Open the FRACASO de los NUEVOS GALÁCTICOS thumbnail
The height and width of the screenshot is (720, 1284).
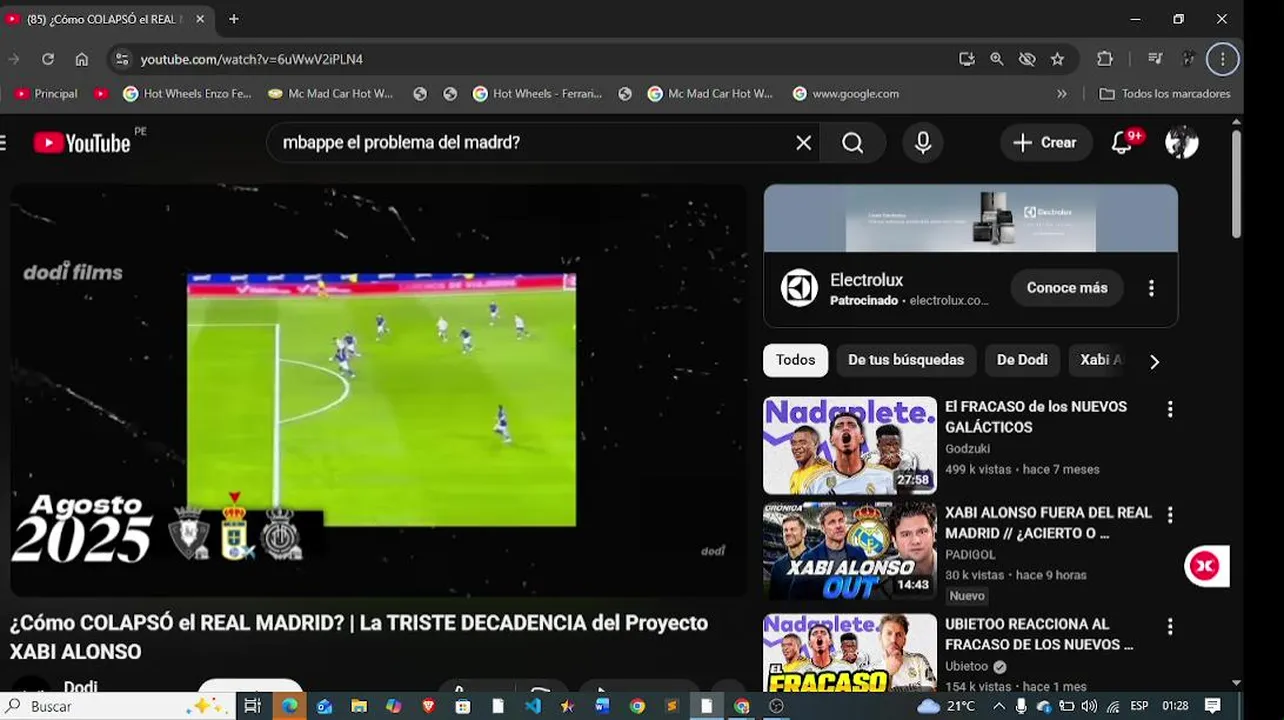click(850, 446)
